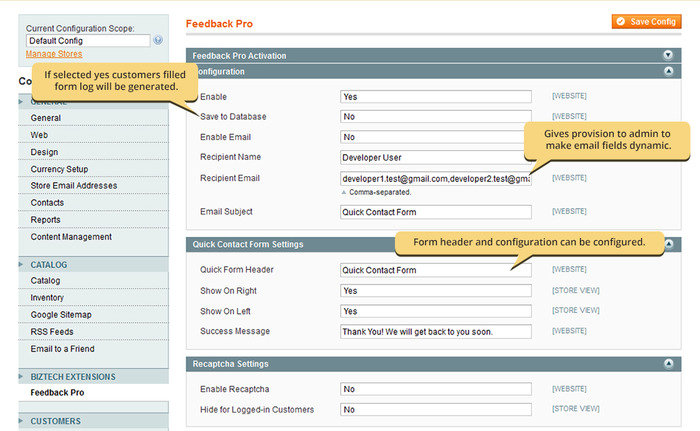This screenshot has width=700, height=431.
Task: Select Show On Right dropdown
Action: click(435, 291)
